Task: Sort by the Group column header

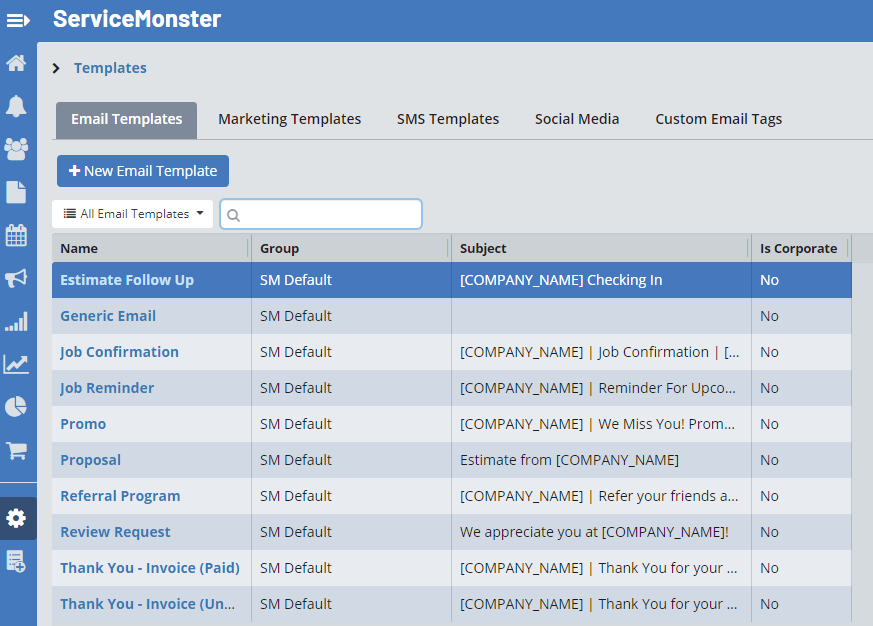Action: 280,249
